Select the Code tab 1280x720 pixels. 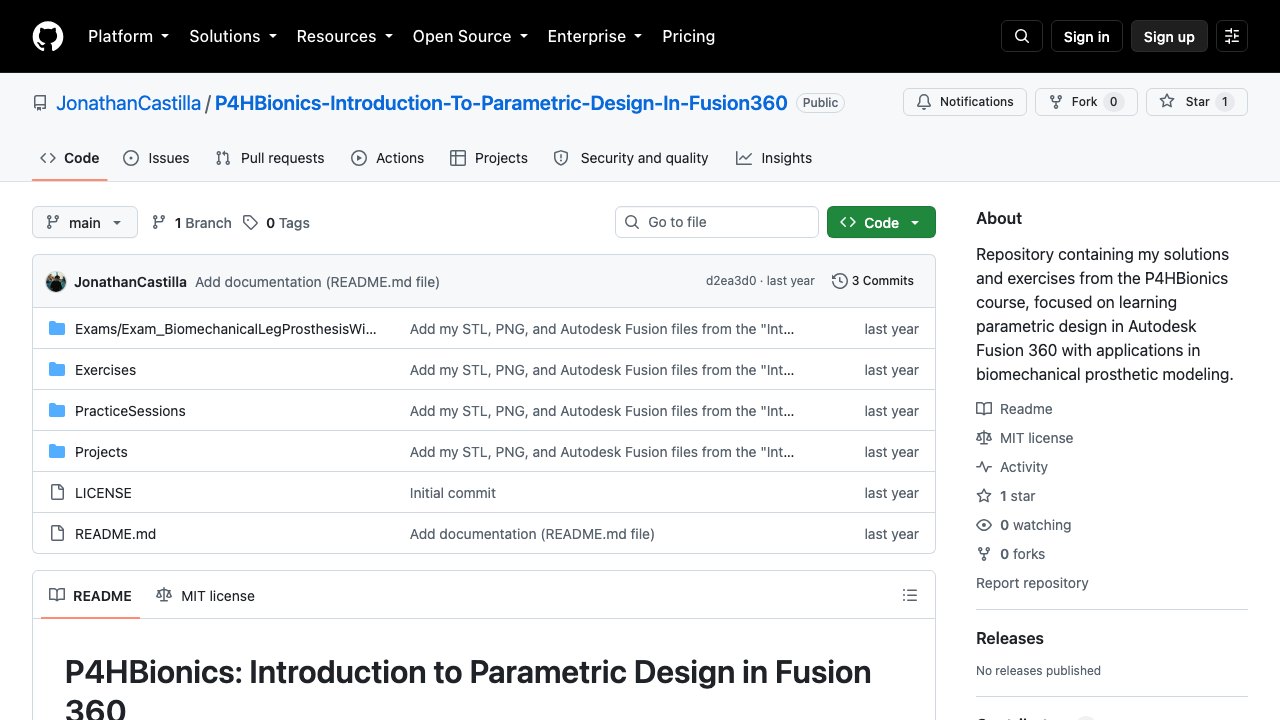click(x=70, y=158)
